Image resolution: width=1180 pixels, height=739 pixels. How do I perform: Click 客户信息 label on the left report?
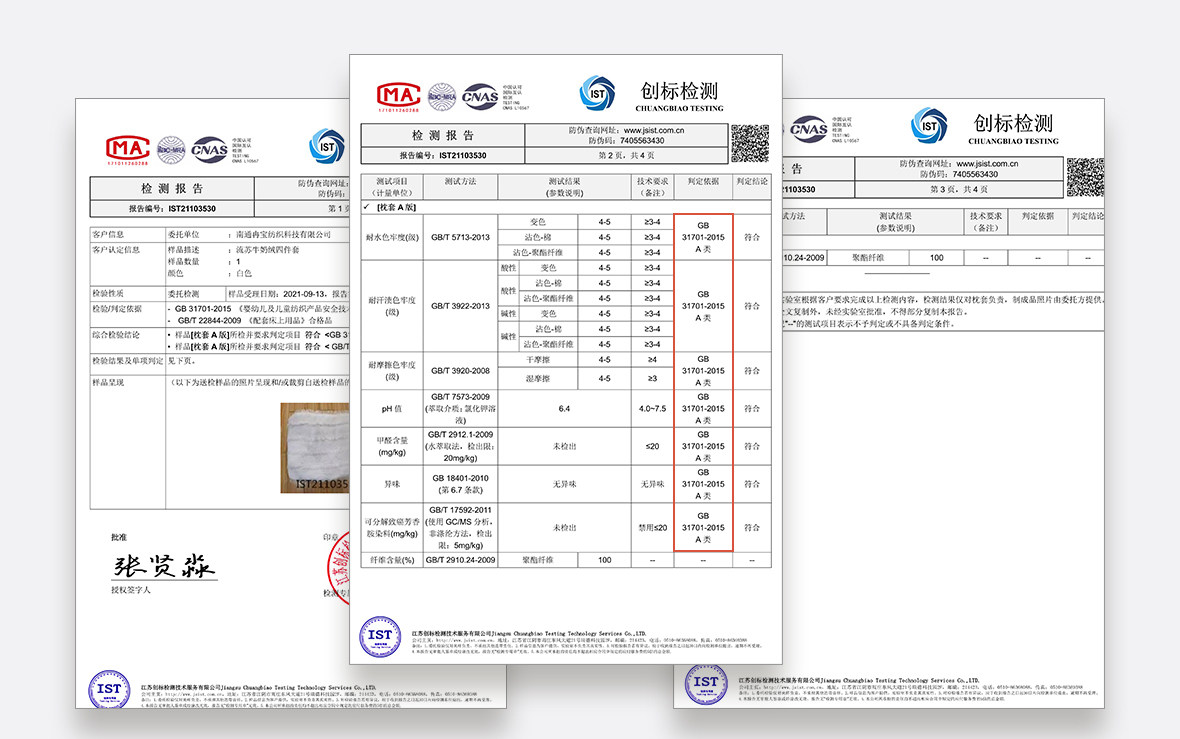tap(108, 234)
